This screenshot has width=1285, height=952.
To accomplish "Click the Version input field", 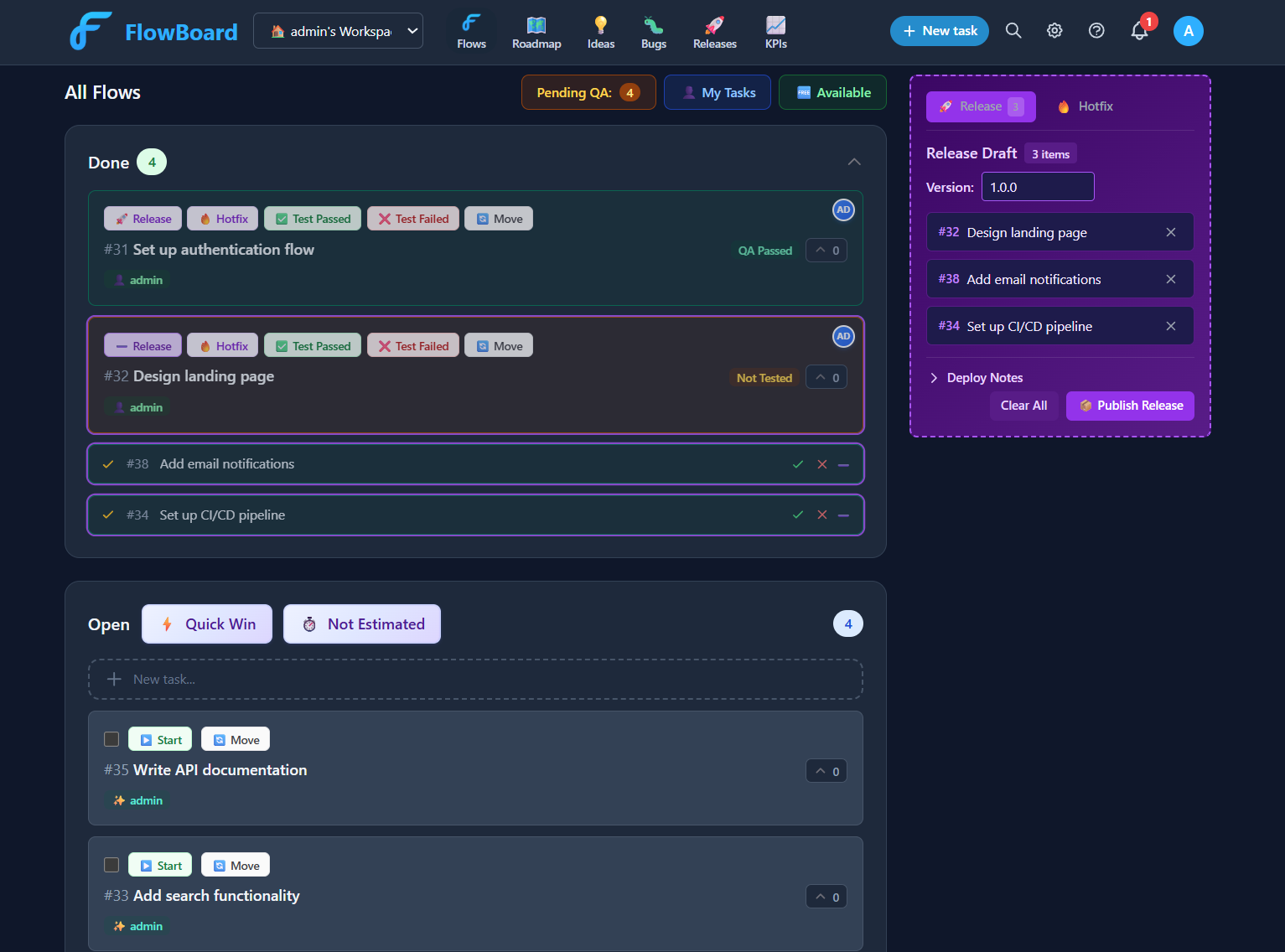I will pyautogui.click(x=1037, y=186).
